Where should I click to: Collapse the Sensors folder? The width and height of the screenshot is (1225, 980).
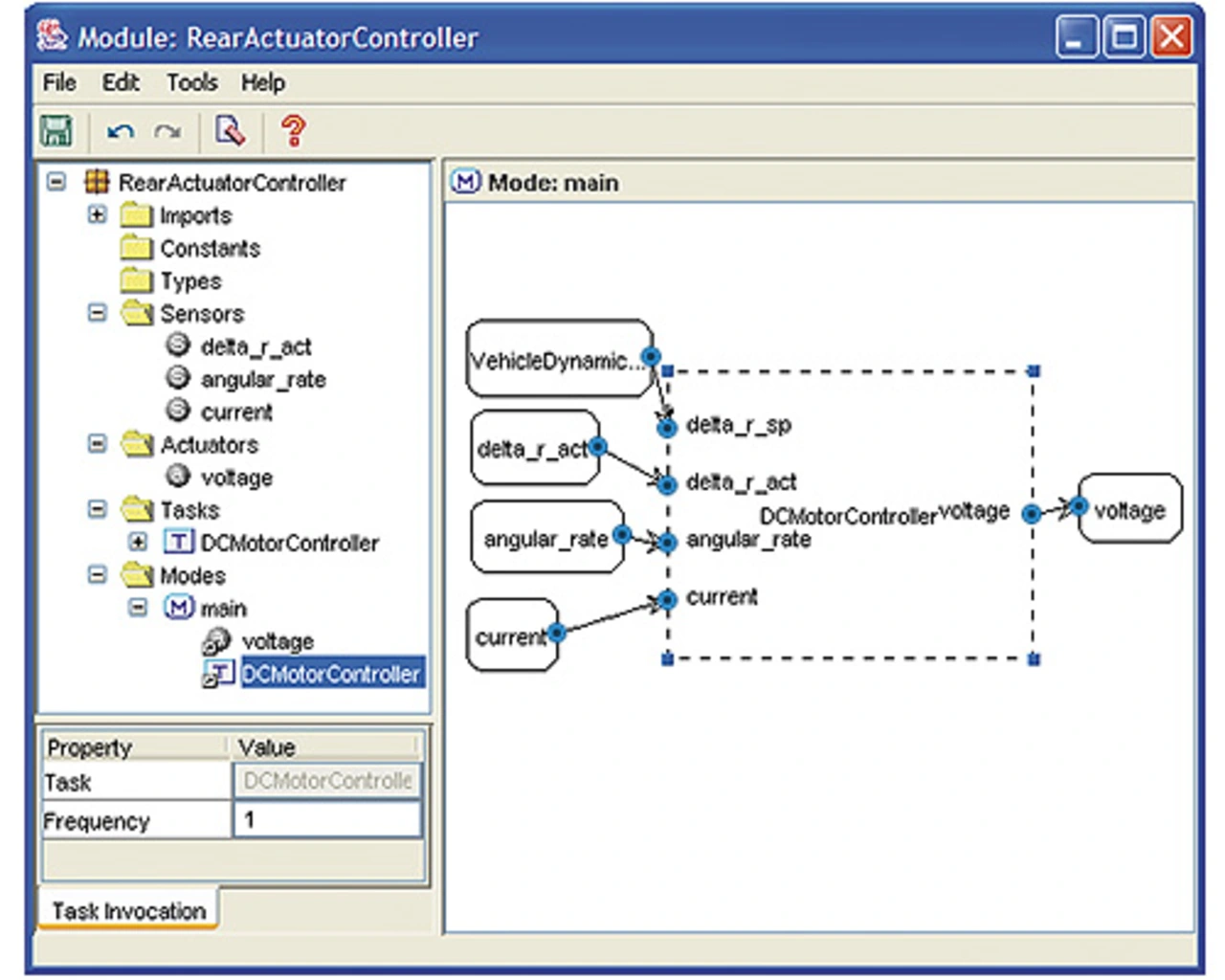tap(97, 313)
